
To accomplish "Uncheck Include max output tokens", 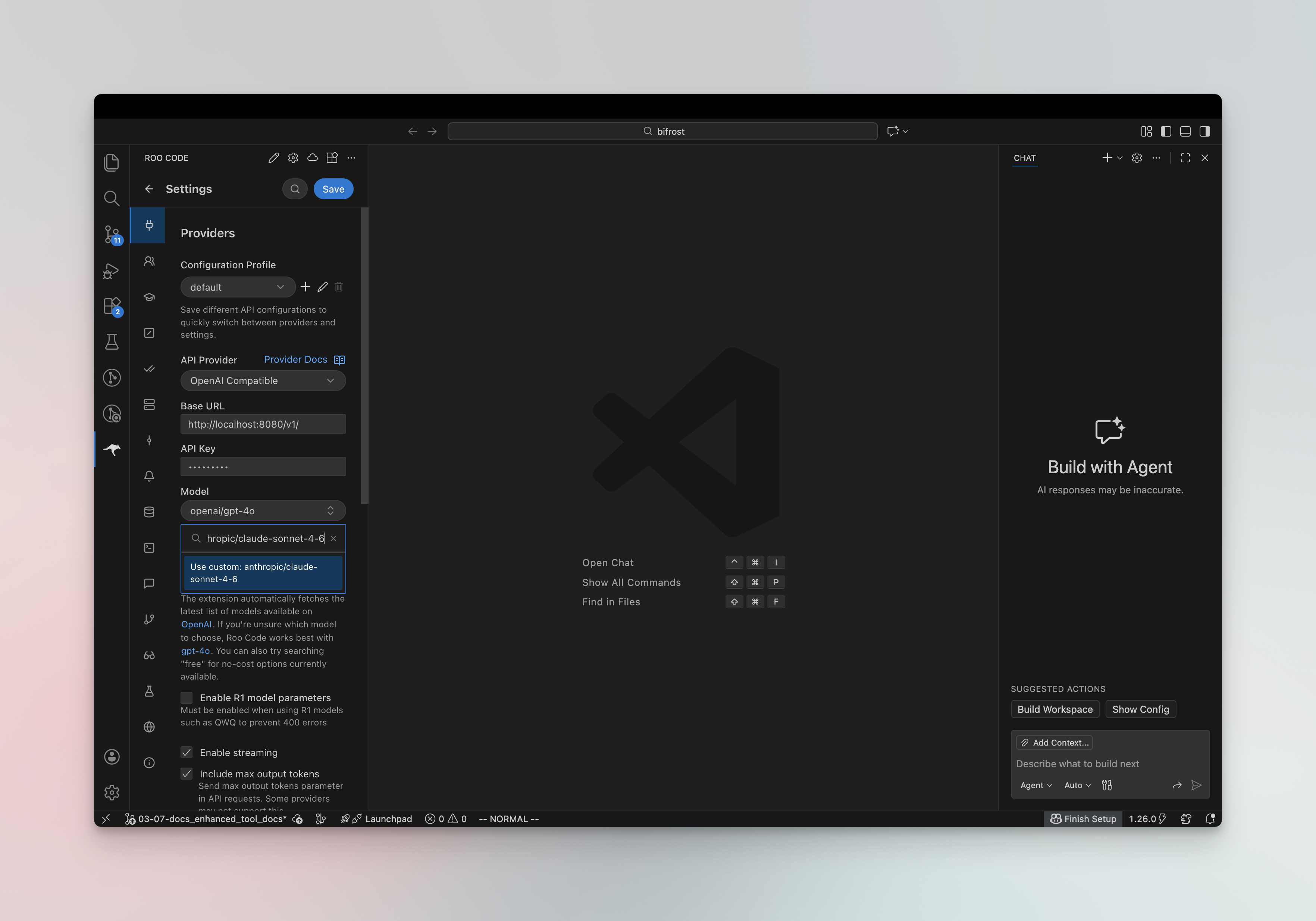I will point(187,774).
